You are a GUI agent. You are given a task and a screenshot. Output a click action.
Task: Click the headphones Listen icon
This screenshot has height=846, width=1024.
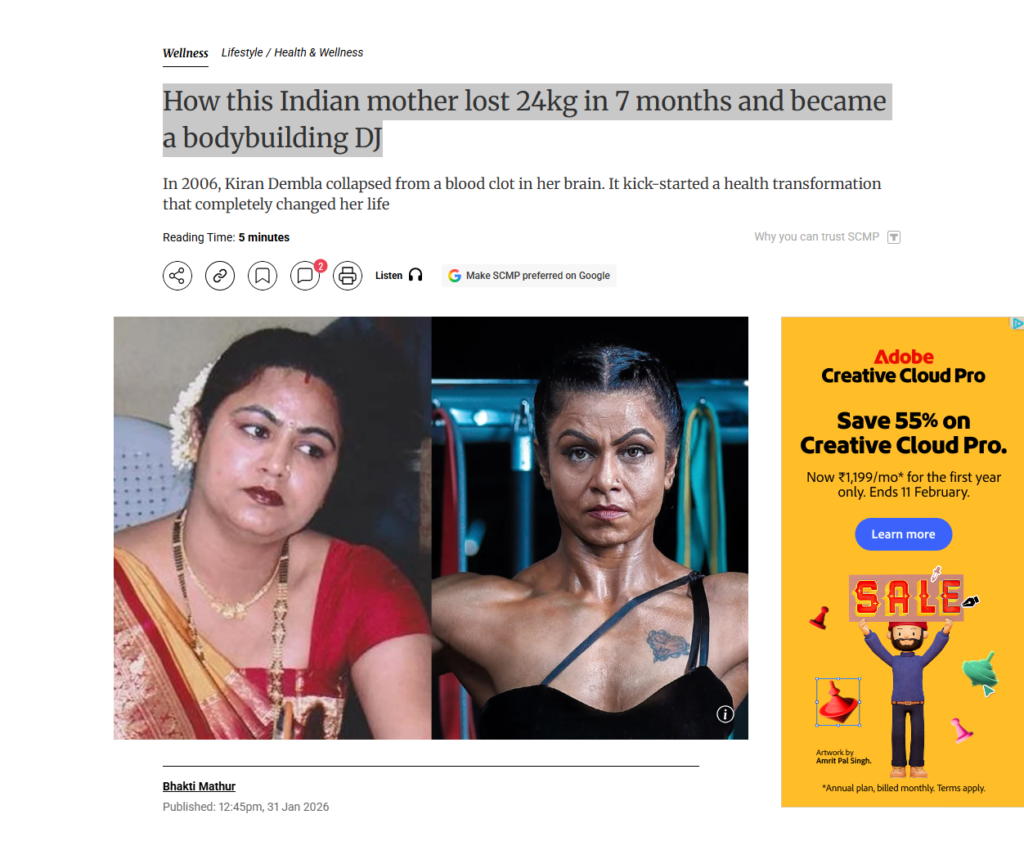coord(415,275)
